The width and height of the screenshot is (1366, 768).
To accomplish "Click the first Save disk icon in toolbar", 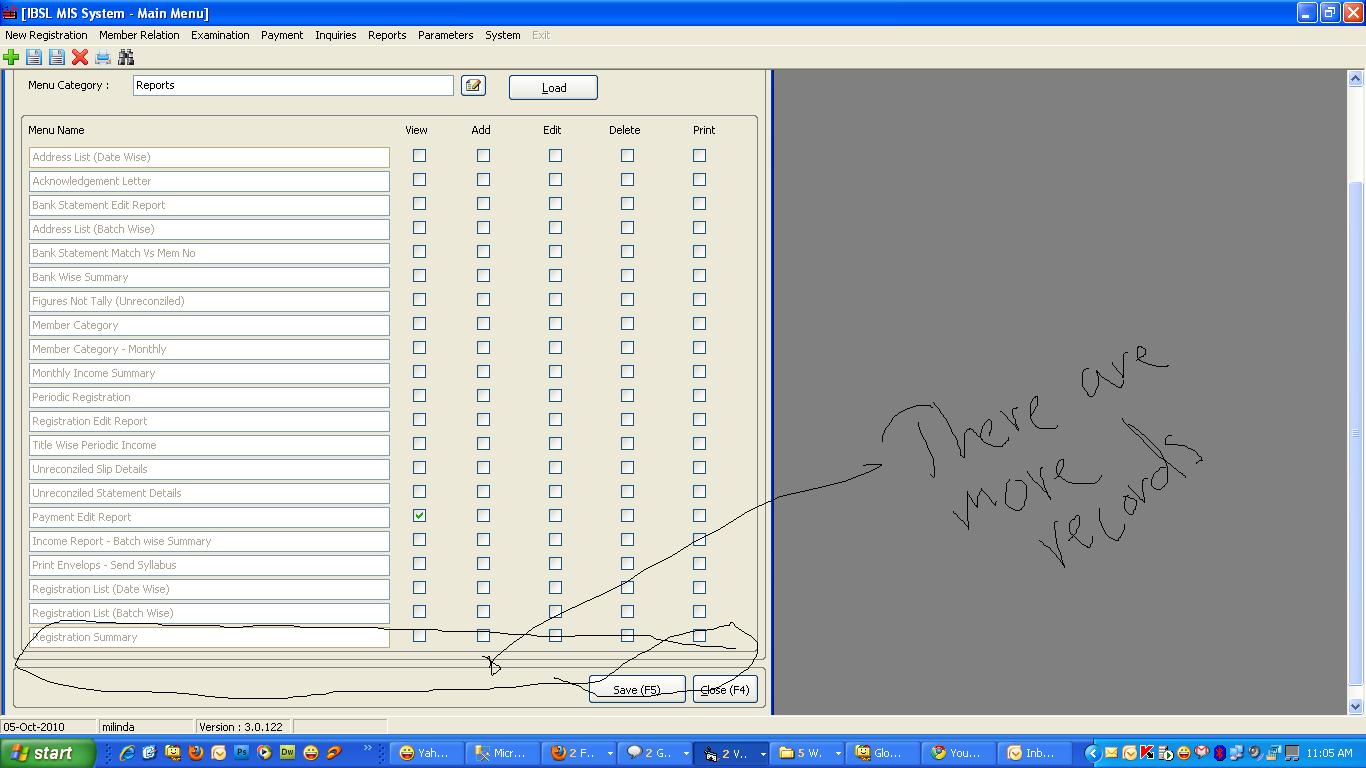I will [x=34, y=58].
